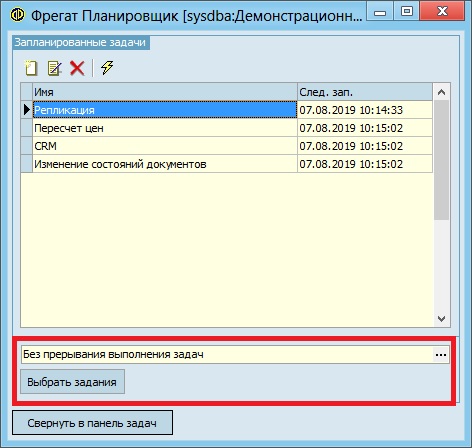Run task with the lightning bolt icon

coord(107,68)
